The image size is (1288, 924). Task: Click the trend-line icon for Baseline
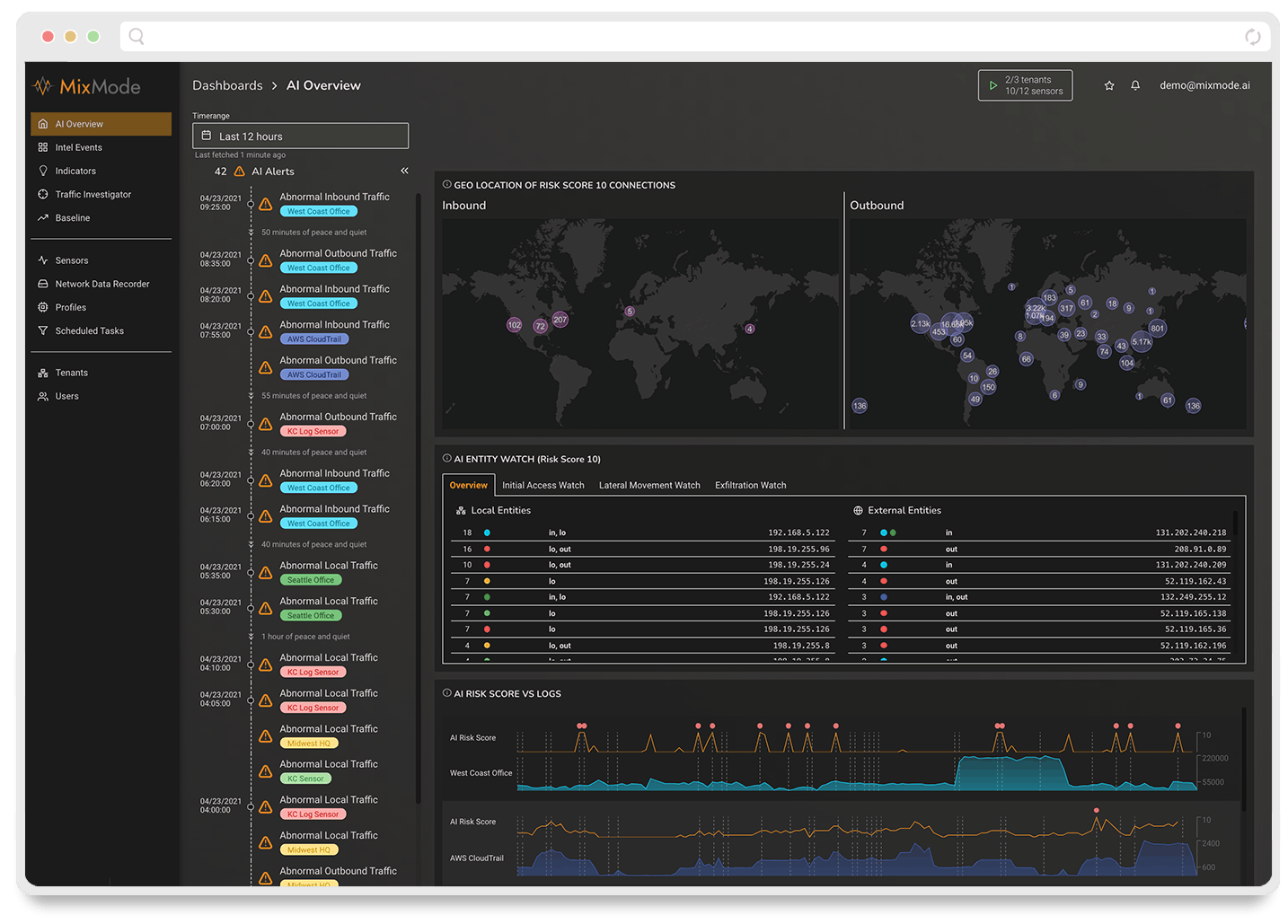click(43, 217)
